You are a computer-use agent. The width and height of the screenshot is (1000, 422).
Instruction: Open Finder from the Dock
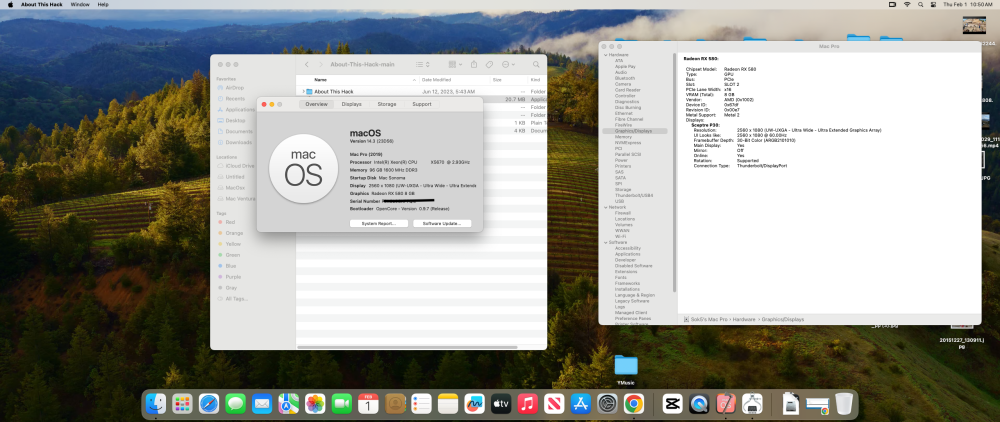click(156, 404)
